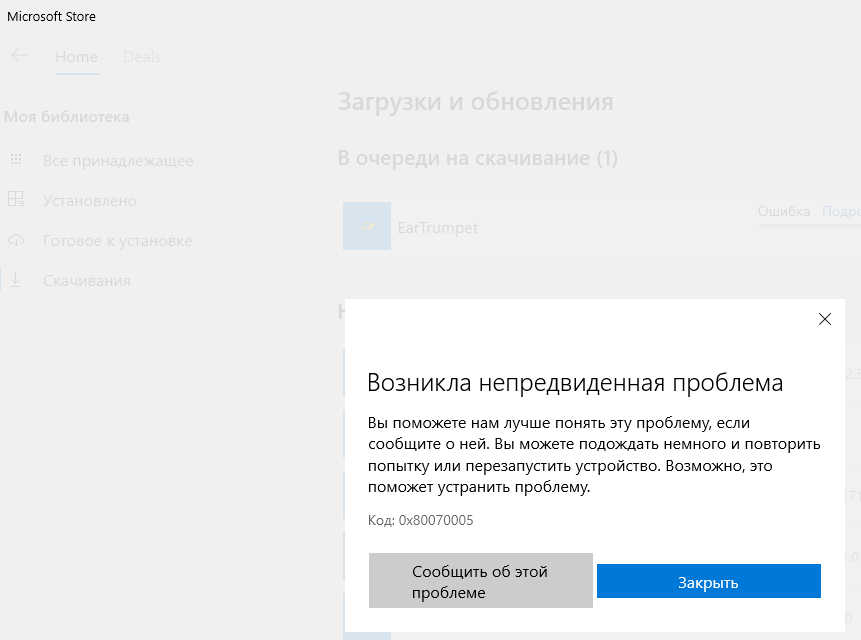
Task: Click the Загрузки и обновления heading
Action: pyautogui.click(x=476, y=102)
